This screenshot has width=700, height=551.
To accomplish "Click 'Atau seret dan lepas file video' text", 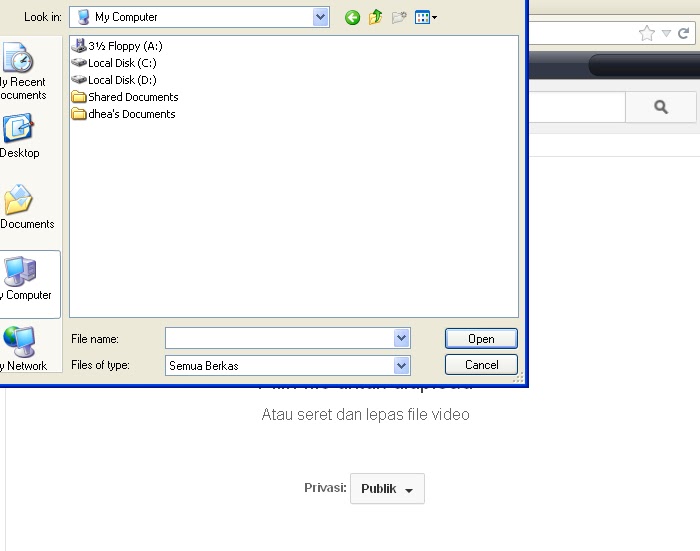I will click(x=365, y=414).
